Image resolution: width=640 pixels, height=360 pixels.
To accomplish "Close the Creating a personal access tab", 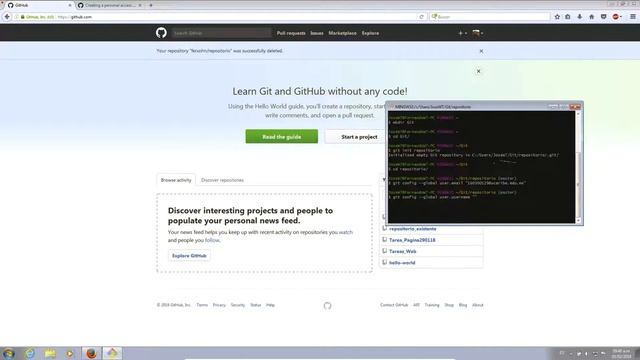I will pyautogui.click(x=140, y=5).
